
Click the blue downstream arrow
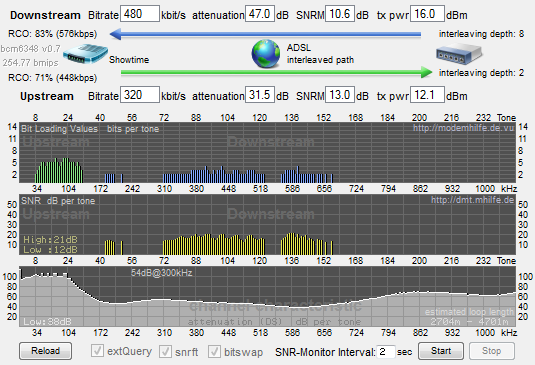(x=265, y=34)
